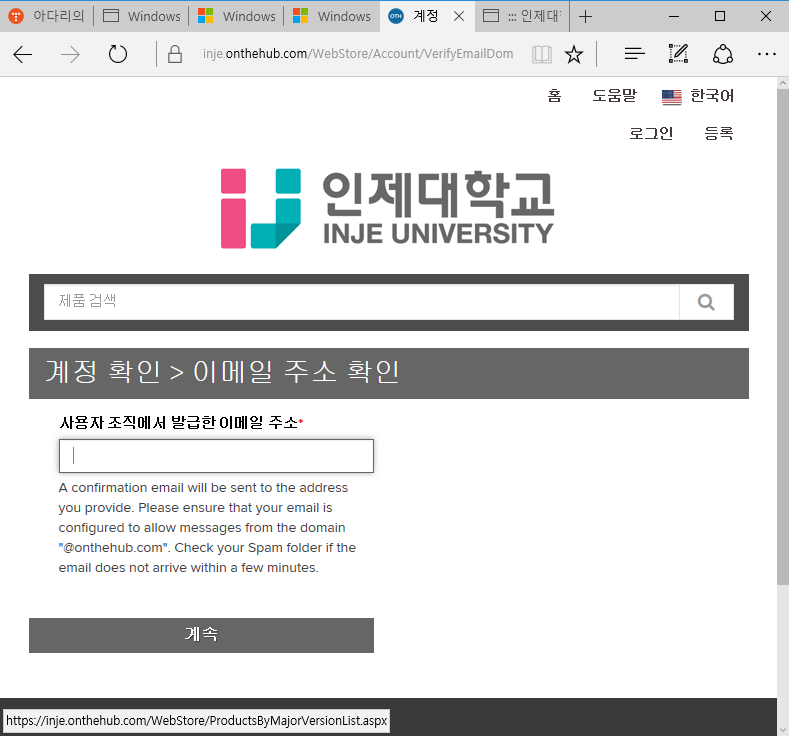Maximize the browser window
Screen dimensions: 789x736
click(x=720, y=17)
